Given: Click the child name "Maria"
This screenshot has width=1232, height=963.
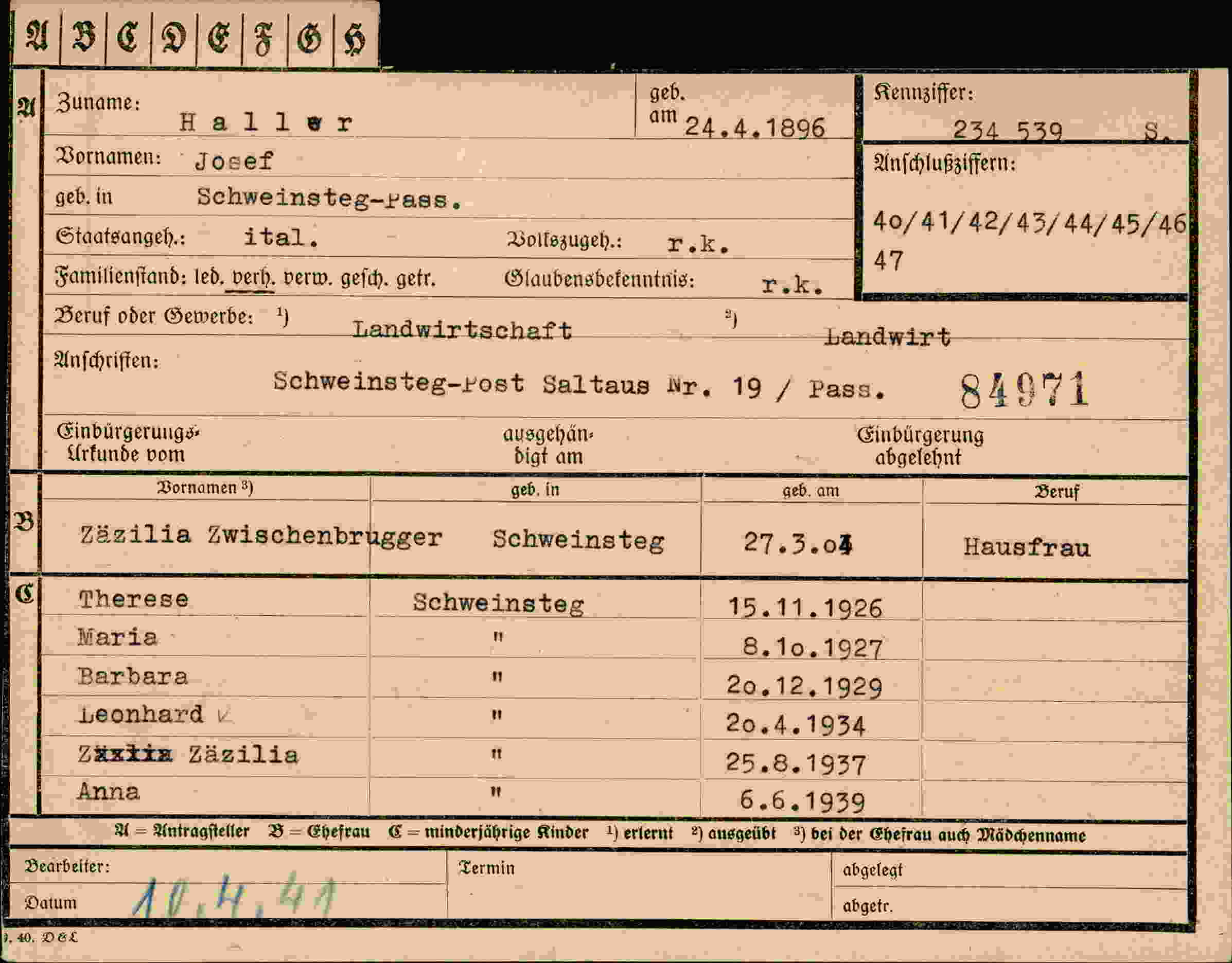Looking at the screenshot, I should (117, 637).
